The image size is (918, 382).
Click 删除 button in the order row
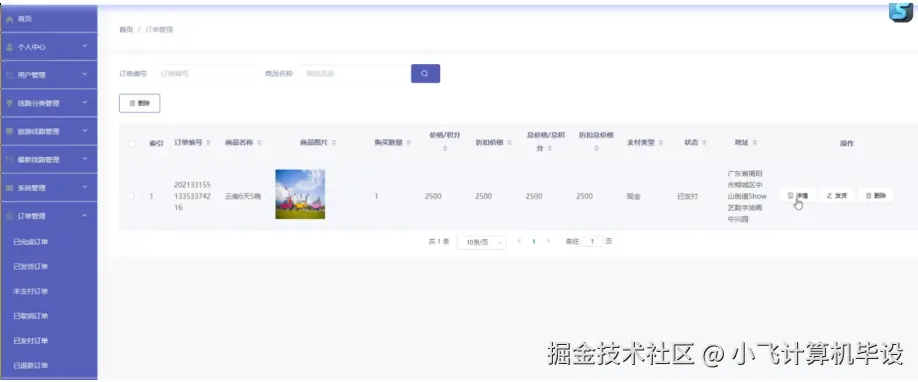click(875, 196)
